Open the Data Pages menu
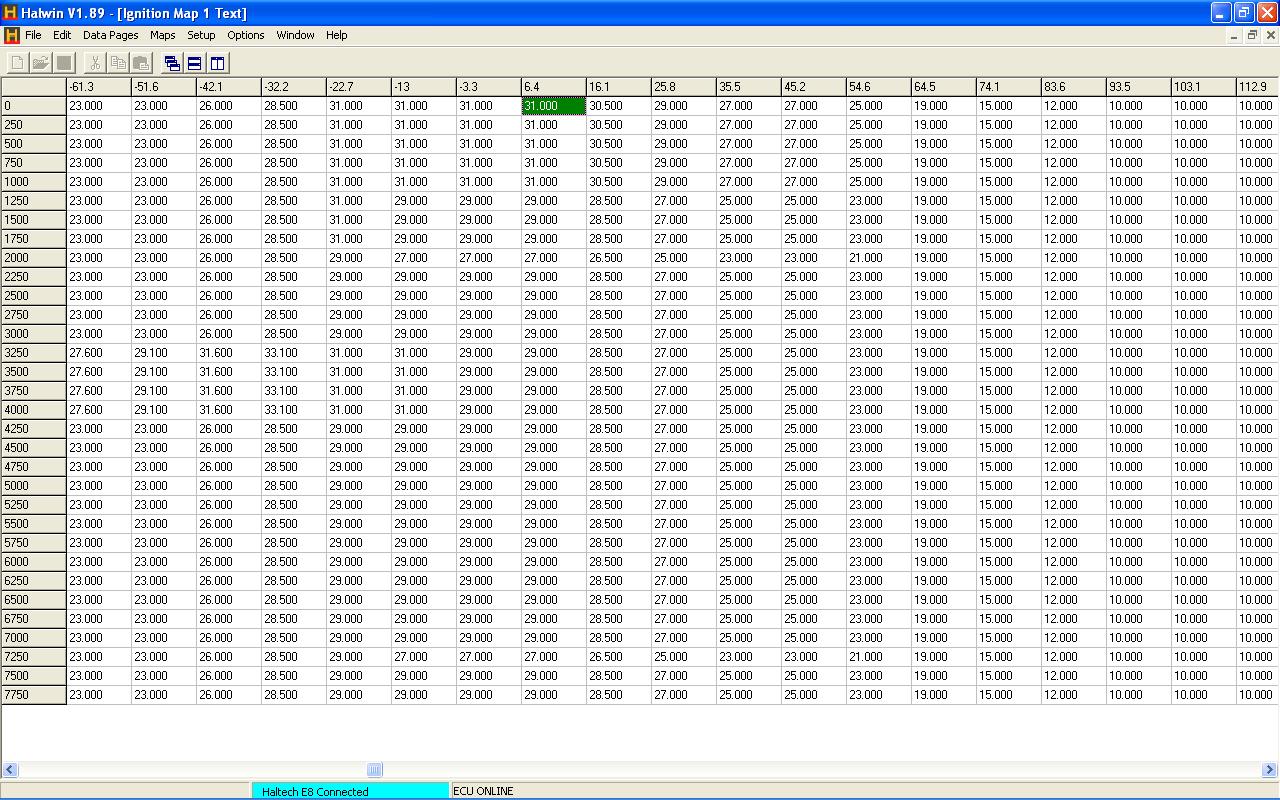1280x800 pixels. (x=111, y=35)
